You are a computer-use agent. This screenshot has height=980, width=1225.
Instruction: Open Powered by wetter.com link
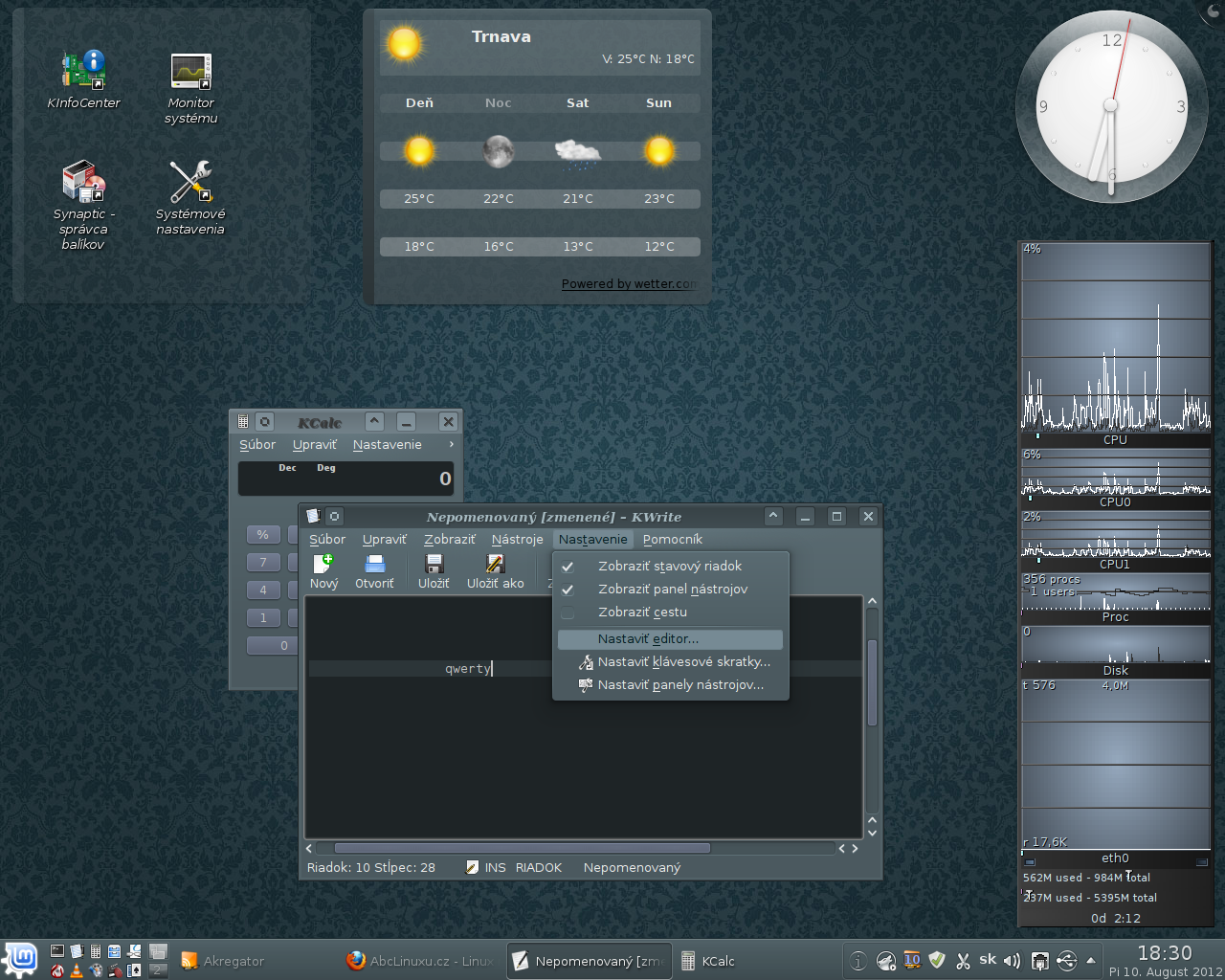[x=629, y=283]
